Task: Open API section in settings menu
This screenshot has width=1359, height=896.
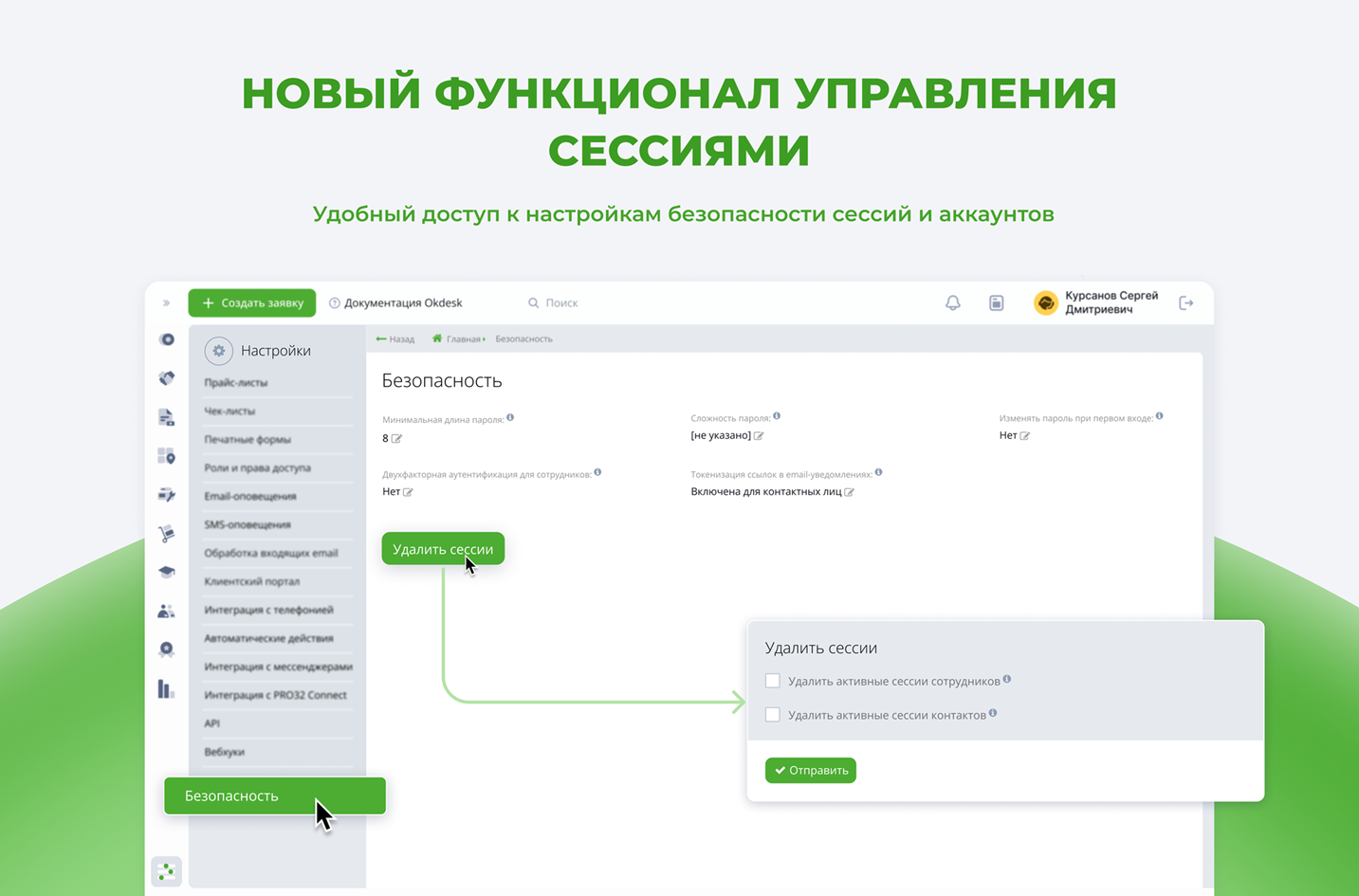Action: pos(212,724)
